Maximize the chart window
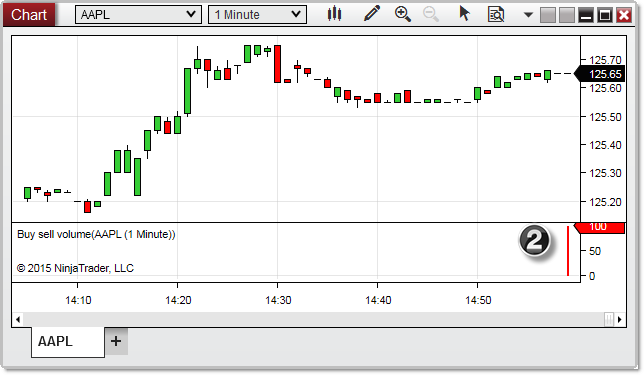This screenshot has height=375, width=644. click(x=605, y=15)
